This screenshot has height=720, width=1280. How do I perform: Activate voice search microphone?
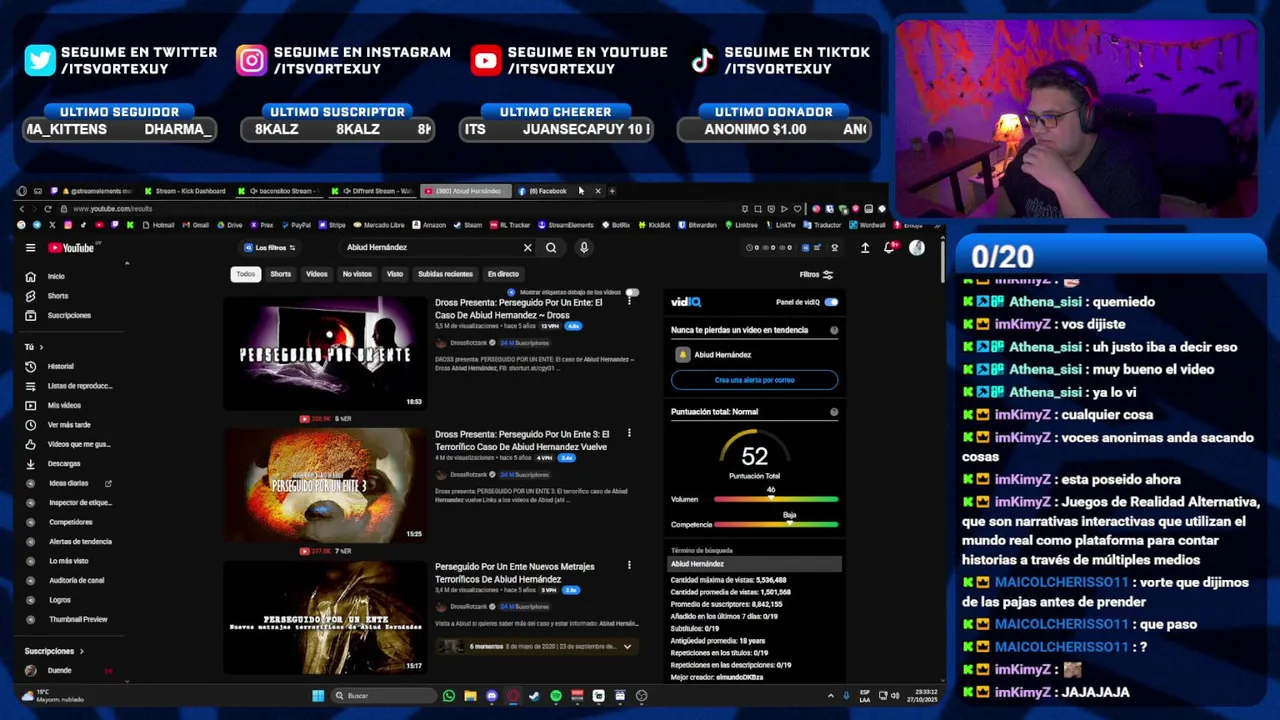pos(584,248)
